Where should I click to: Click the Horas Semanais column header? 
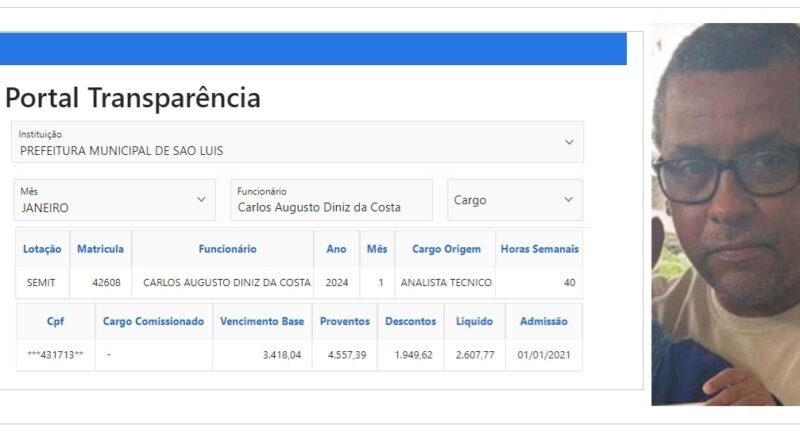539,249
